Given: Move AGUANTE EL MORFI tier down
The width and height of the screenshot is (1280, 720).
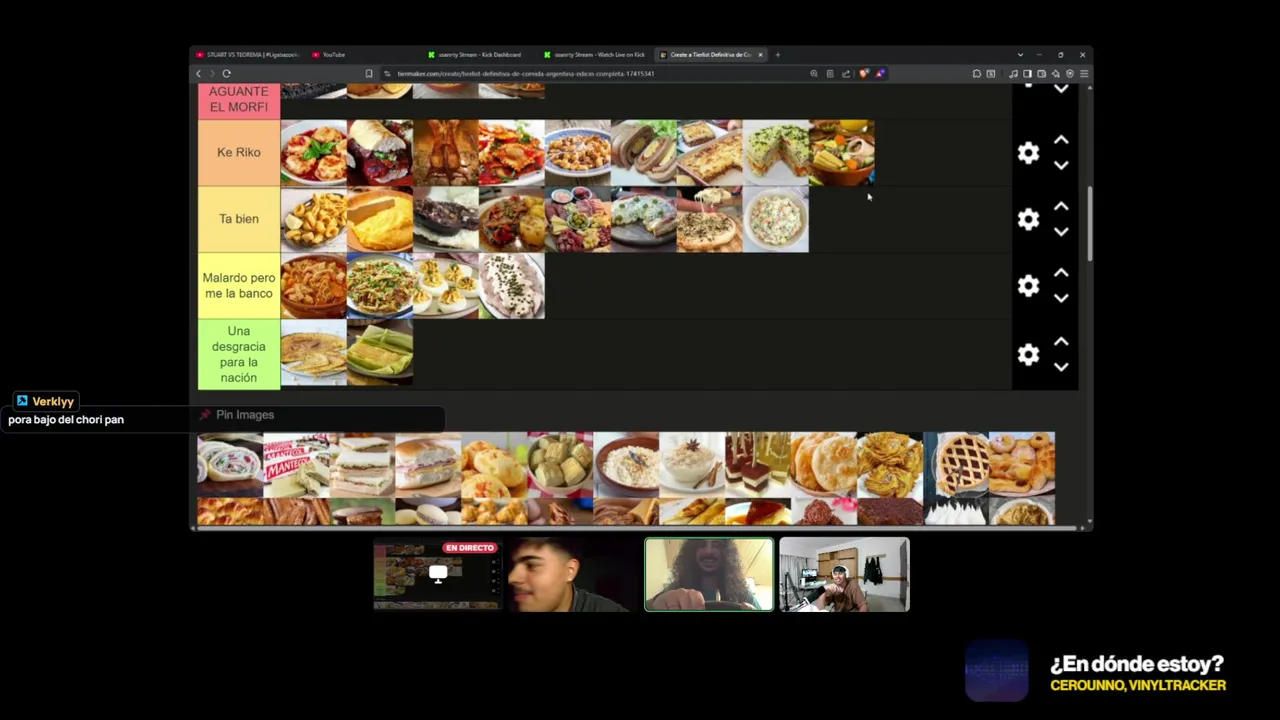Looking at the screenshot, I should [1061, 89].
